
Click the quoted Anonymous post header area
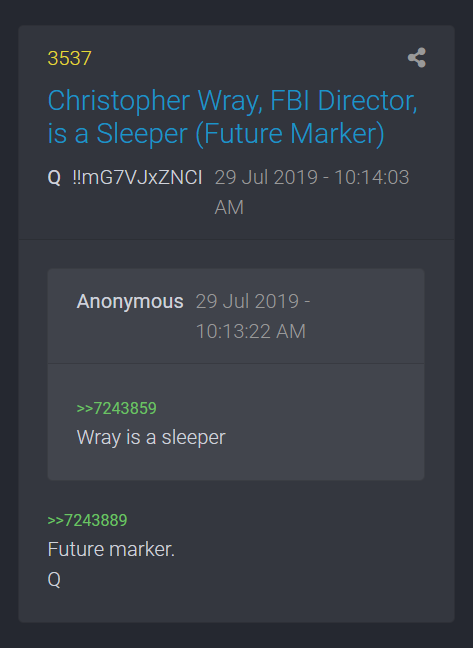(x=236, y=316)
